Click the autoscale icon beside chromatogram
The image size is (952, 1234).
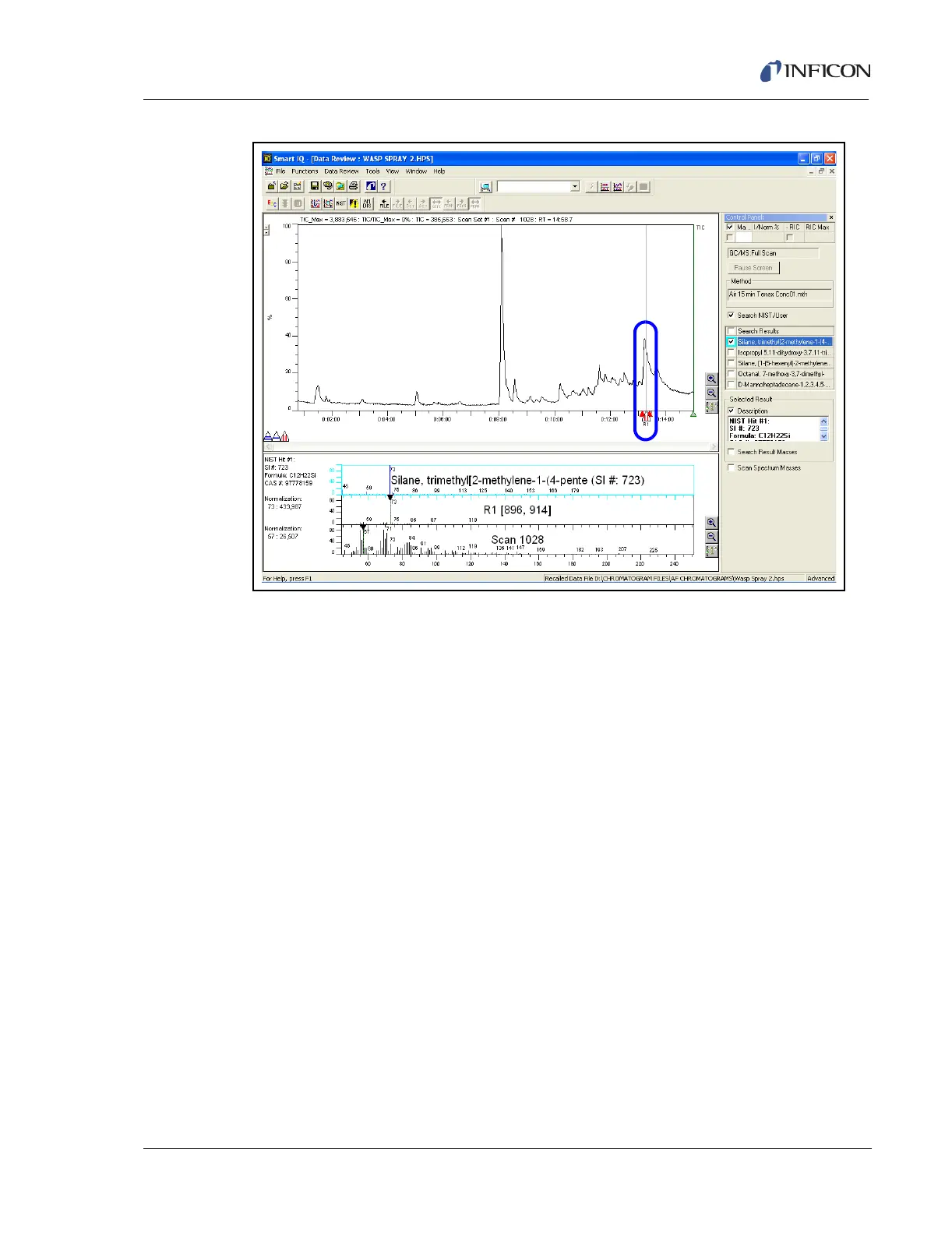(x=711, y=407)
